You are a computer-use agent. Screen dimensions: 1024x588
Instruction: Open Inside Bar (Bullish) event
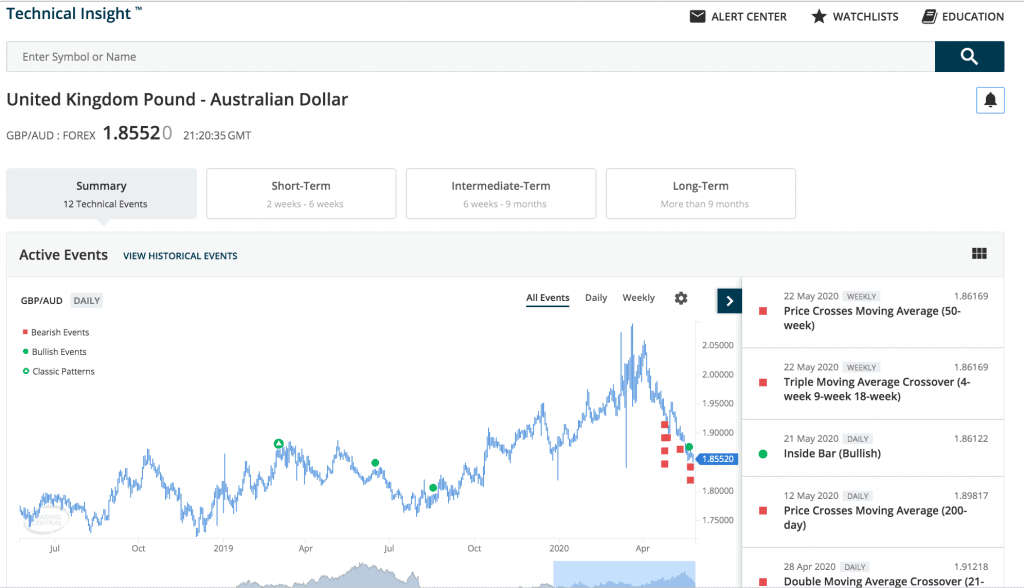pyautogui.click(x=872, y=448)
